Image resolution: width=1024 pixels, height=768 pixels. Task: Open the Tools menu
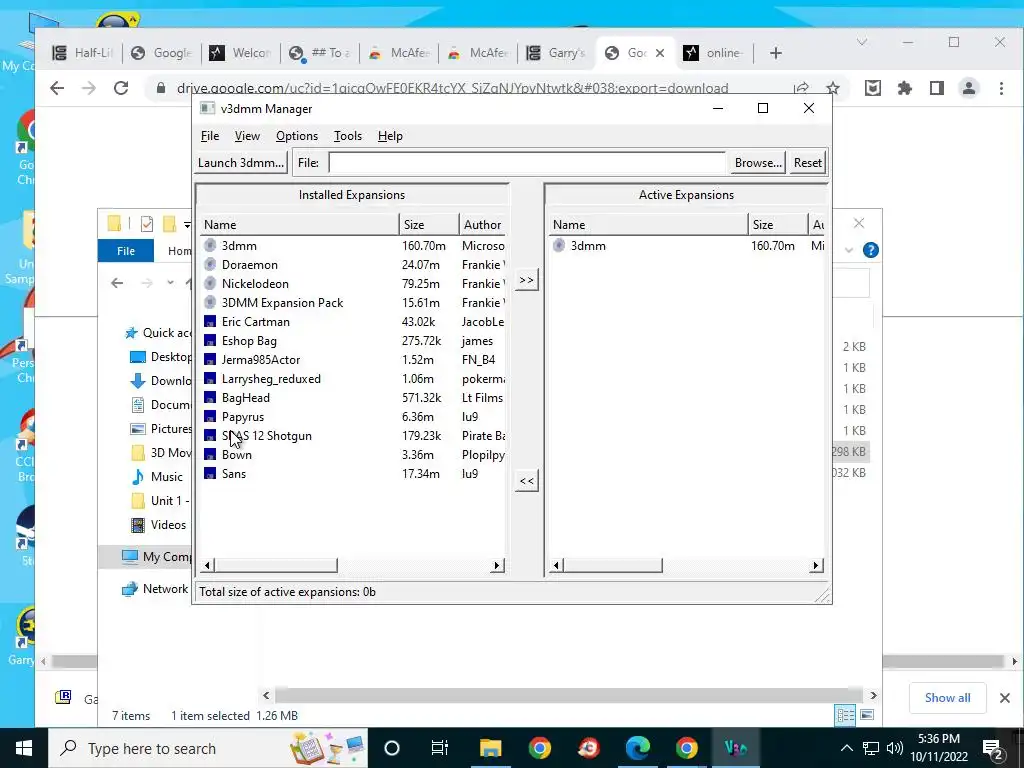click(347, 136)
